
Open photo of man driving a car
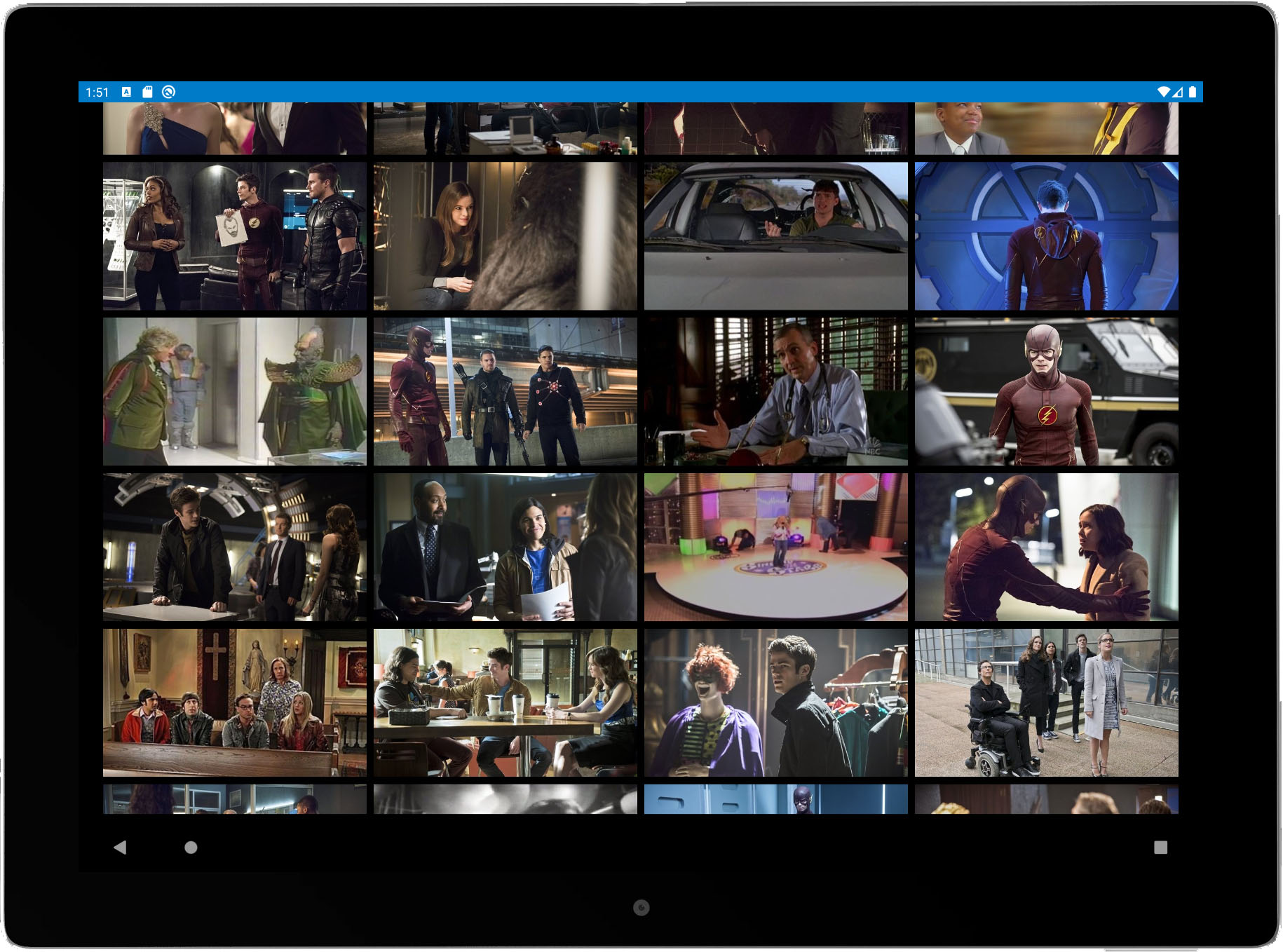775,236
